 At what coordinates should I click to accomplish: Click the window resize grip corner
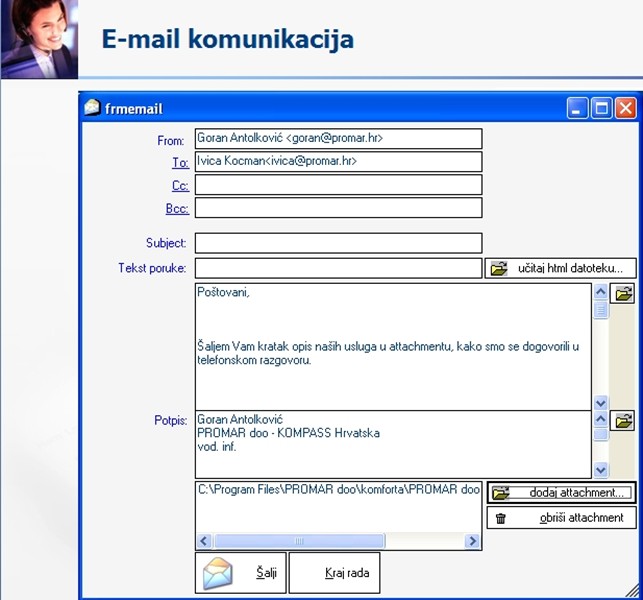point(632,589)
